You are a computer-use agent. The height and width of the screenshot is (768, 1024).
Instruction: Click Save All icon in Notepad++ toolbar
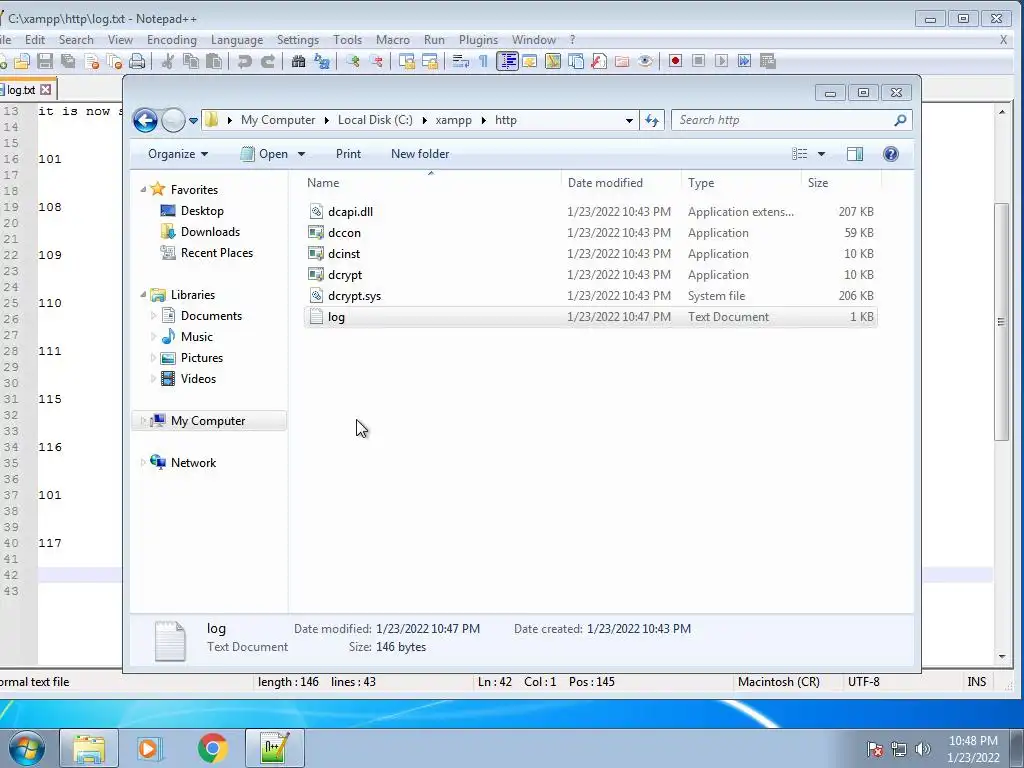(68, 61)
